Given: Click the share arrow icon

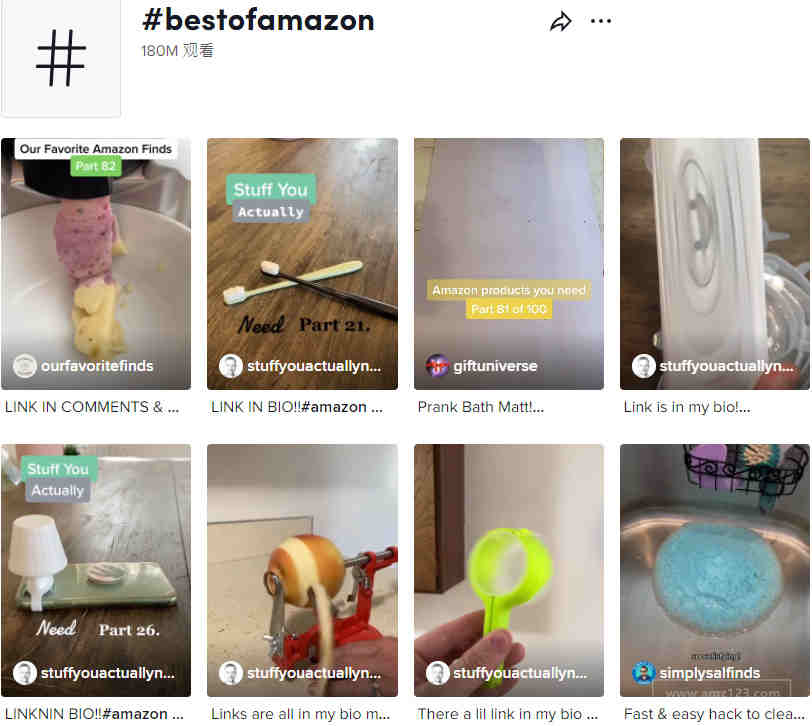Looking at the screenshot, I should [560, 22].
